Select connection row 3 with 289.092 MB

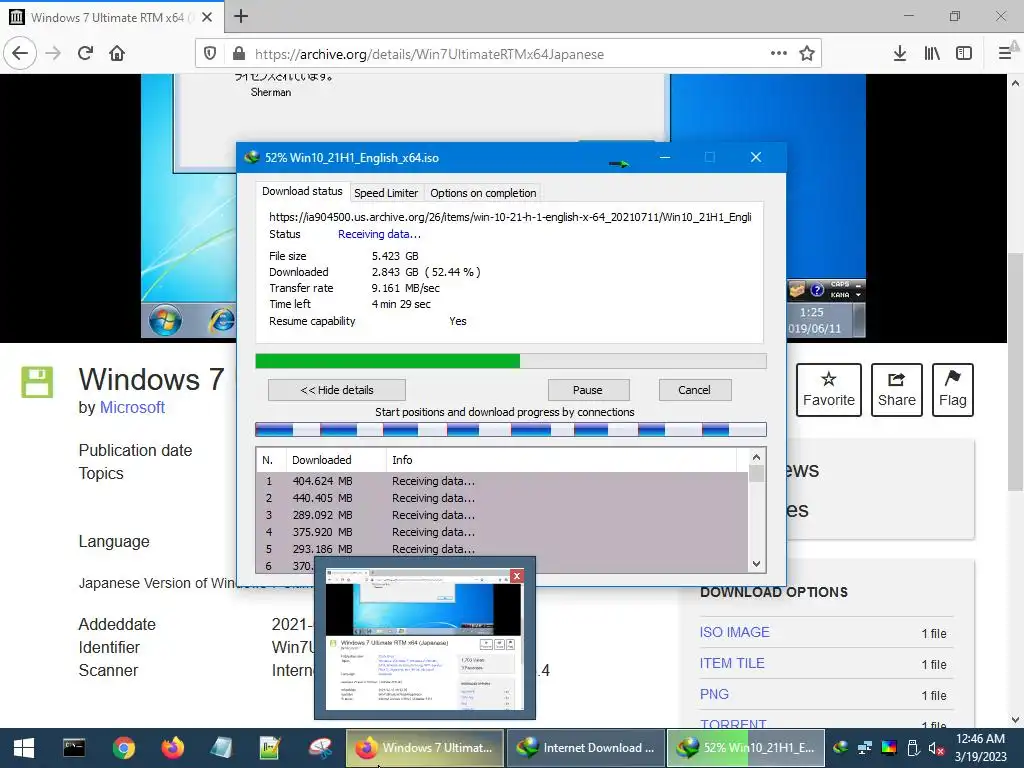click(x=502, y=515)
